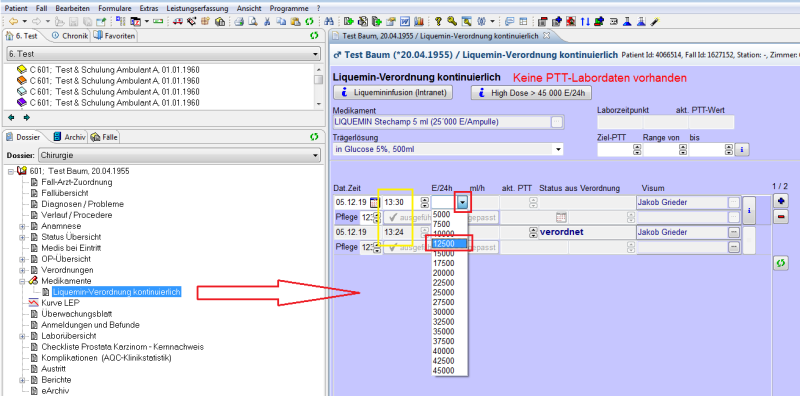Click the red minus remove-row button
Screen dimensions: 800x396
pos(781,217)
